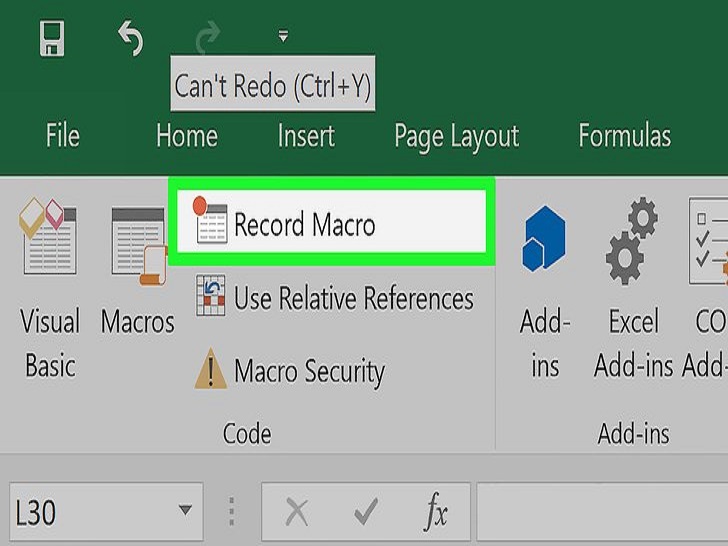Image resolution: width=728 pixels, height=546 pixels.
Task: Click the greyed Redo arrow icon
Action: pyautogui.click(x=208, y=37)
